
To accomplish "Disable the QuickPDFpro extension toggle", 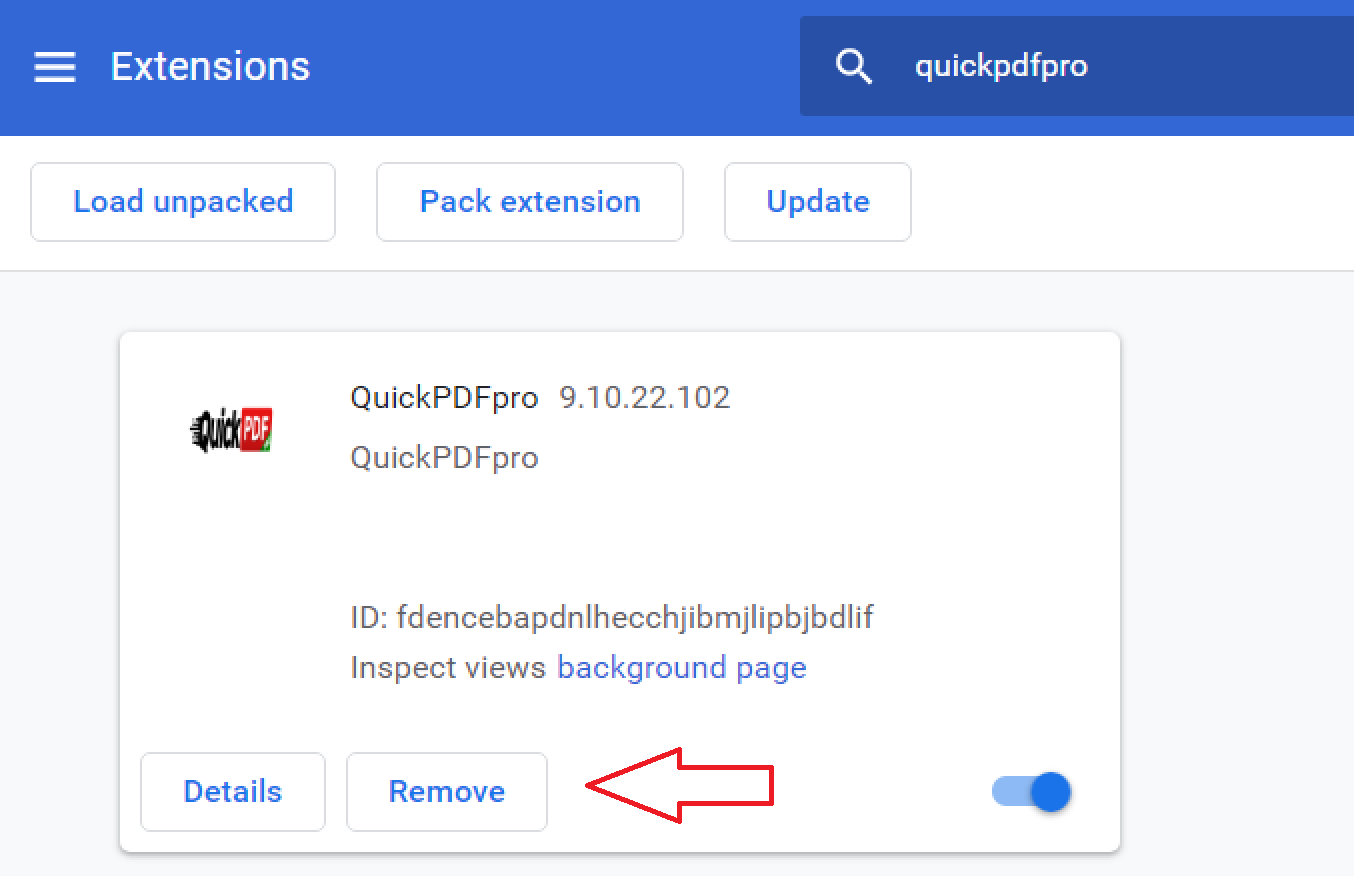I will [1032, 792].
